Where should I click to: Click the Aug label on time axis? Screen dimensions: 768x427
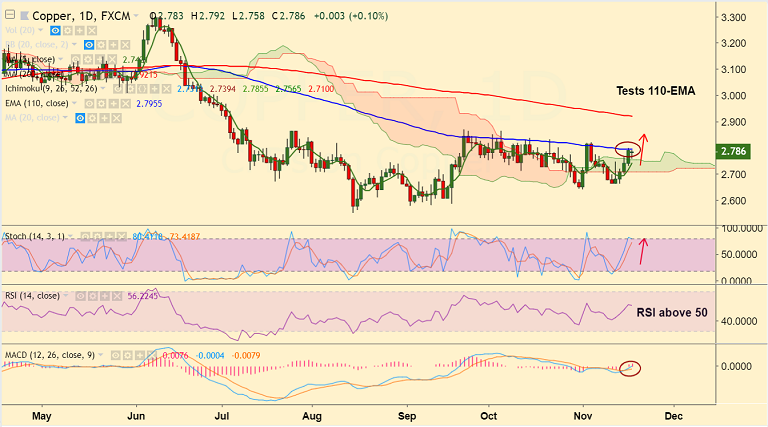pyautogui.click(x=312, y=416)
